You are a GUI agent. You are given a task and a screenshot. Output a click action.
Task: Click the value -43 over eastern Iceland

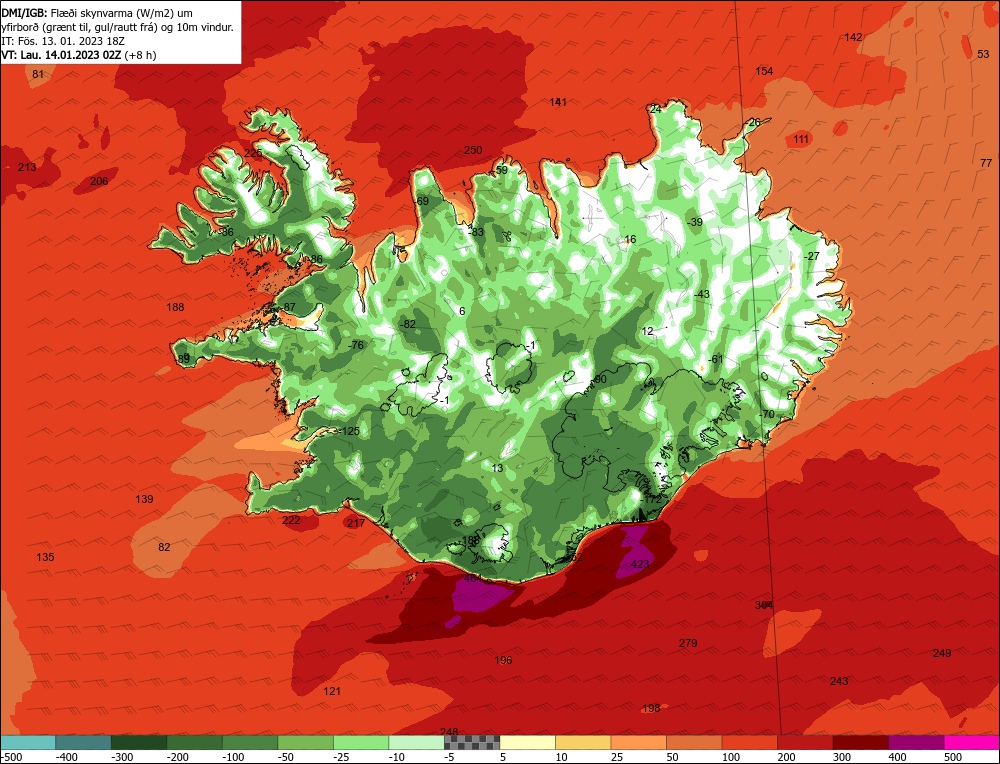point(702,294)
